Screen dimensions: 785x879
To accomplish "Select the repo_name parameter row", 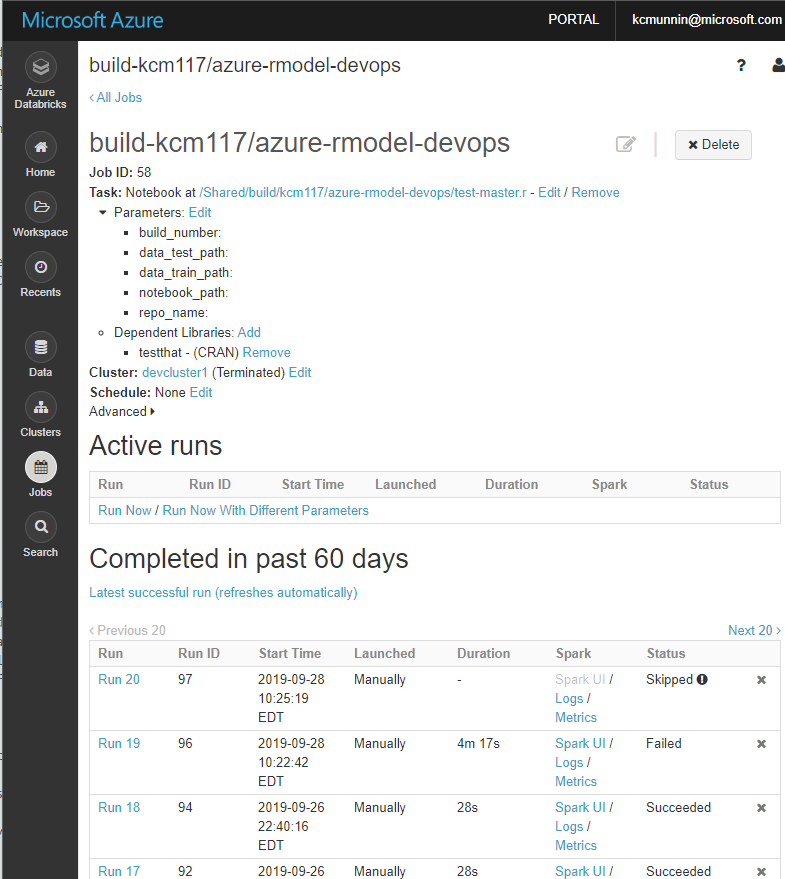I will point(173,313).
